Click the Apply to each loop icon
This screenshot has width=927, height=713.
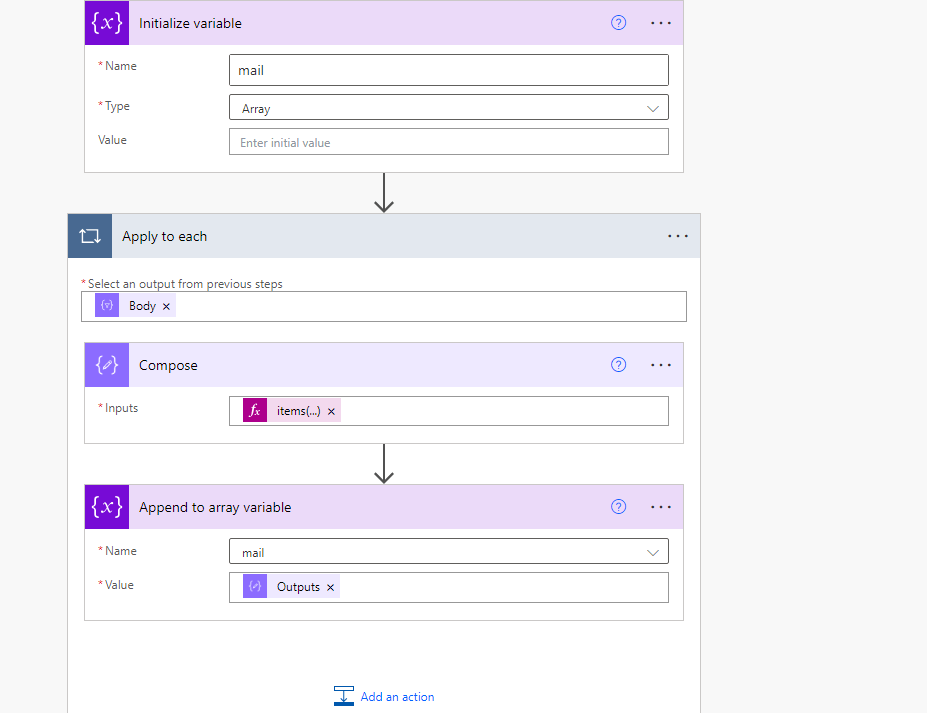click(90, 236)
